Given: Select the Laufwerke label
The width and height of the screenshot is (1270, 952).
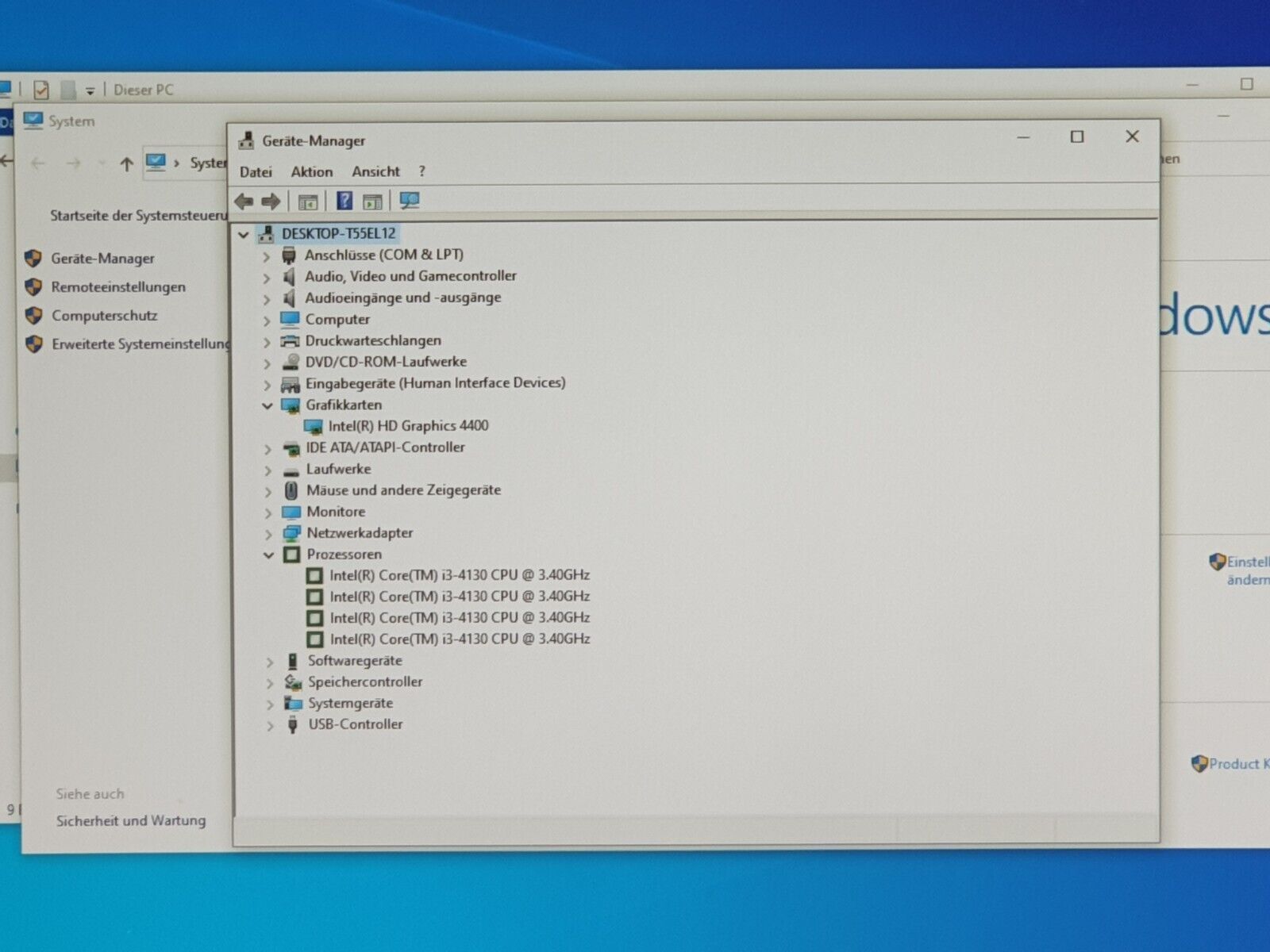Looking at the screenshot, I should pyautogui.click(x=338, y=469).
